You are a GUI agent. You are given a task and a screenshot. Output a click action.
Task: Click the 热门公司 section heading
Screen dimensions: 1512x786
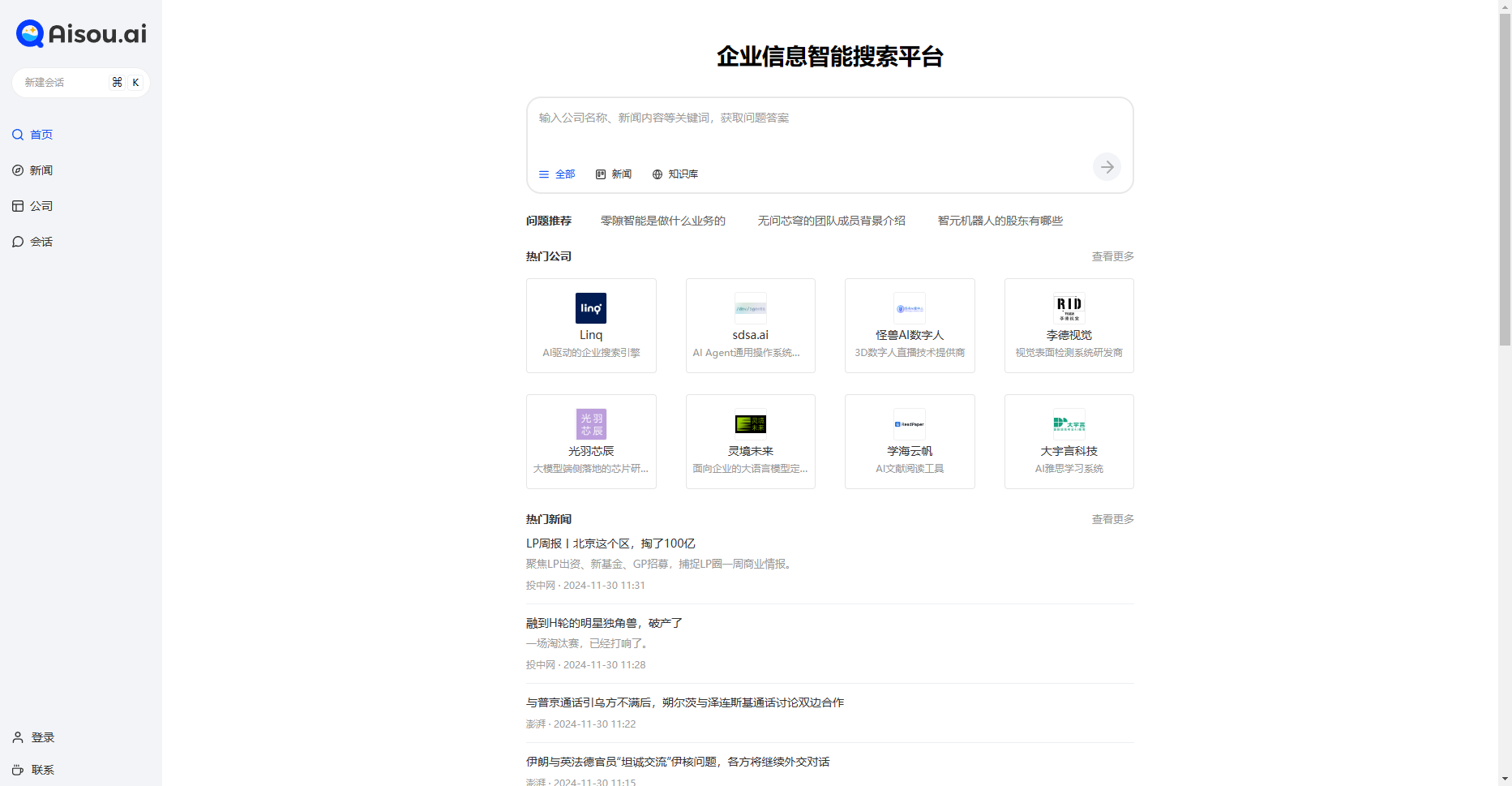pos(549,256)
